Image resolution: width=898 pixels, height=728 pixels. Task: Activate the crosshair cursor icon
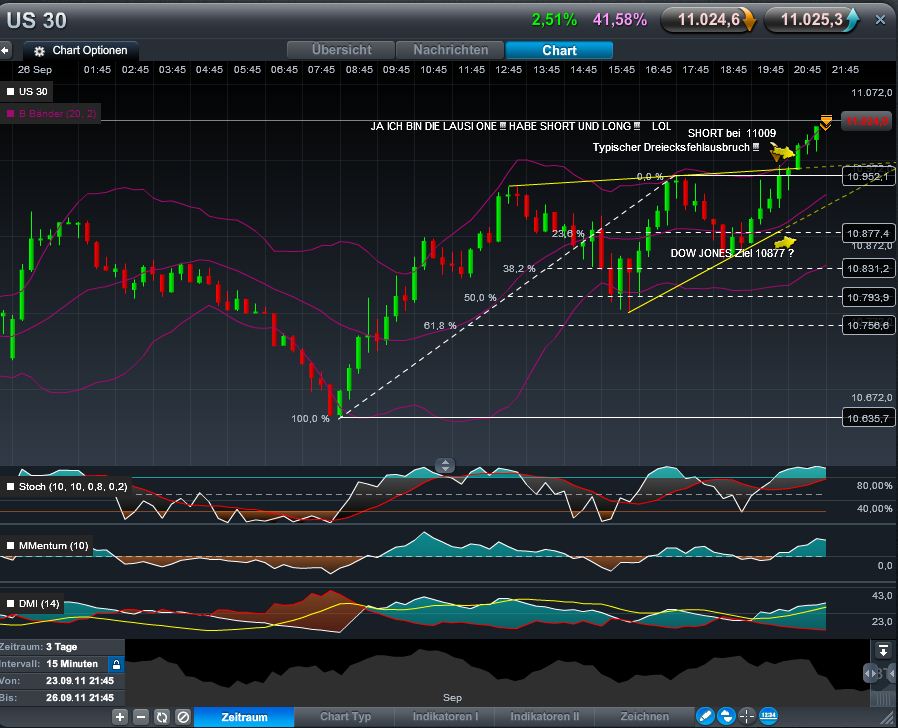coord(748,716)
